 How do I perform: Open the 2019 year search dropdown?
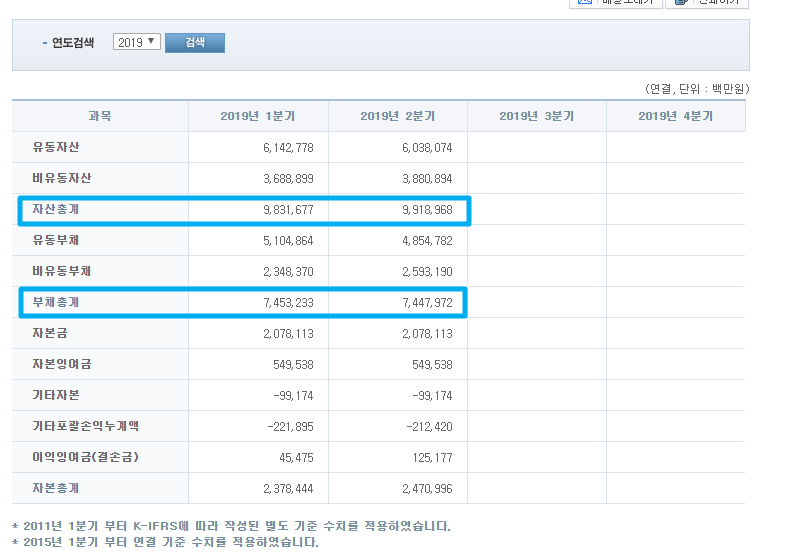[136, 42]
